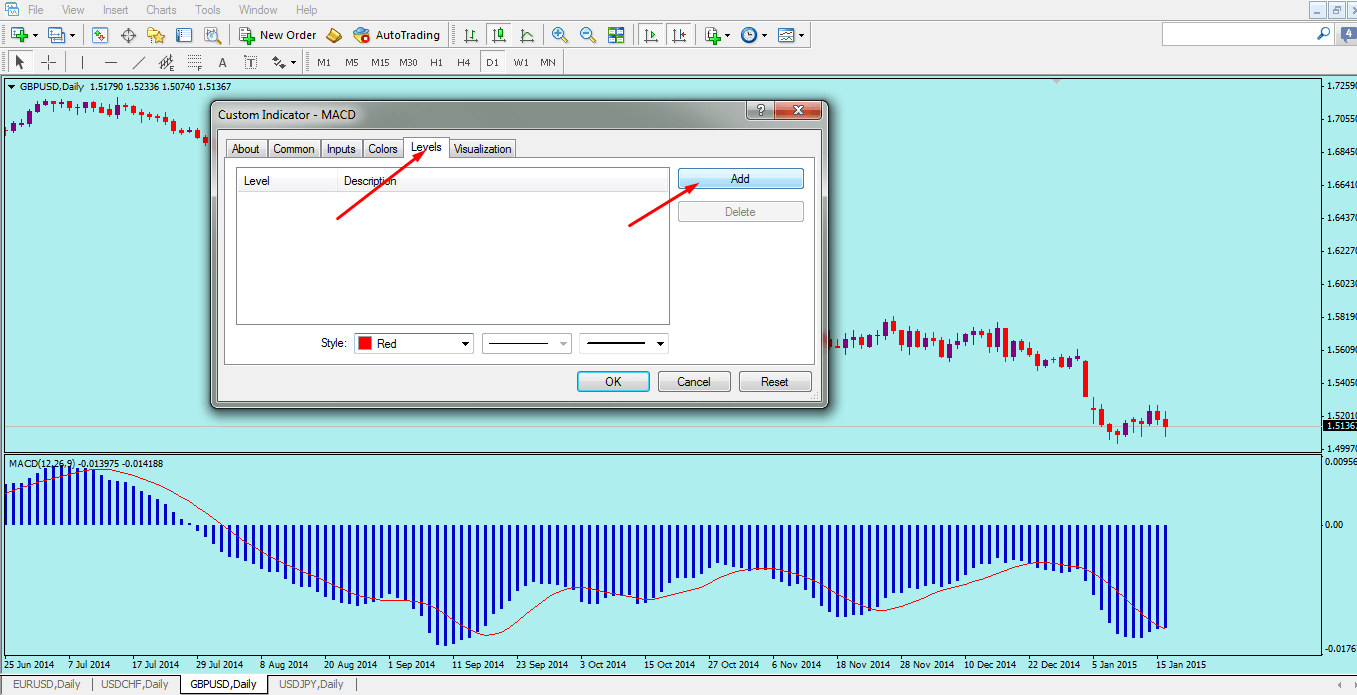1357x695 pixels.
Task: Switch to the Visualization tab
Action: point(483,149)
